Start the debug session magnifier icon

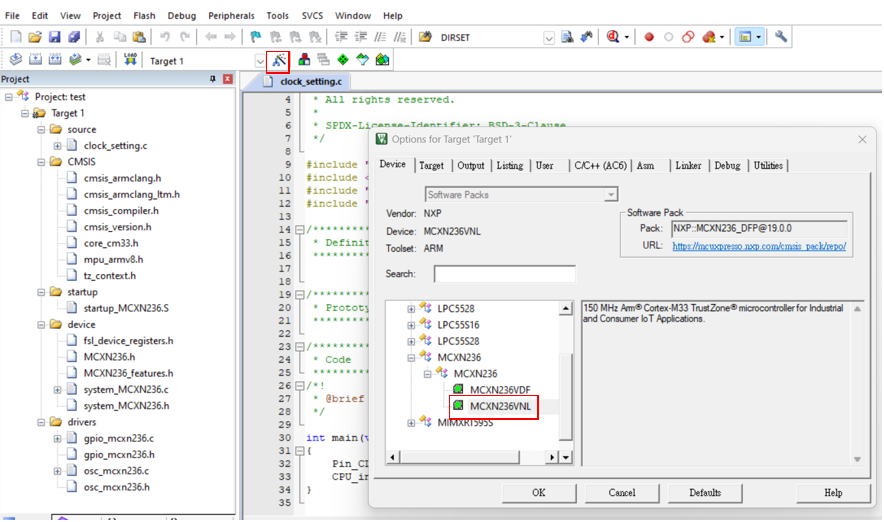(612, 37)
